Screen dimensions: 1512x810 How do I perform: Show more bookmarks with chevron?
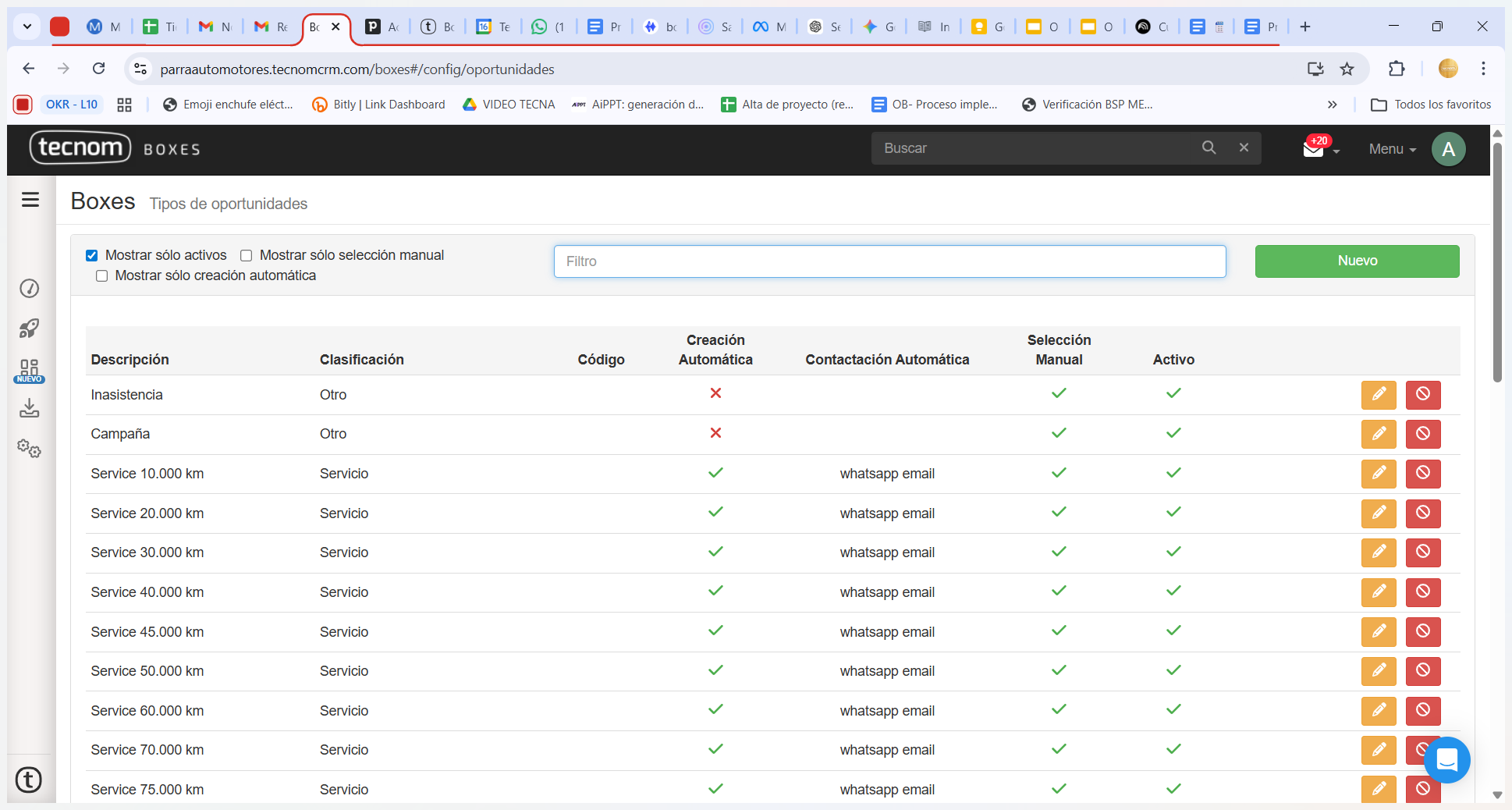coord(1332,105)
